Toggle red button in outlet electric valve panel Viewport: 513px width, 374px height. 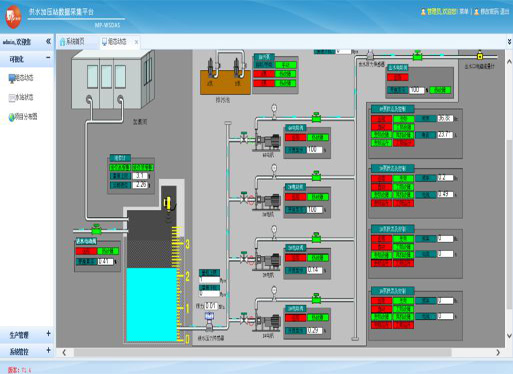click(x=397, y=77)
